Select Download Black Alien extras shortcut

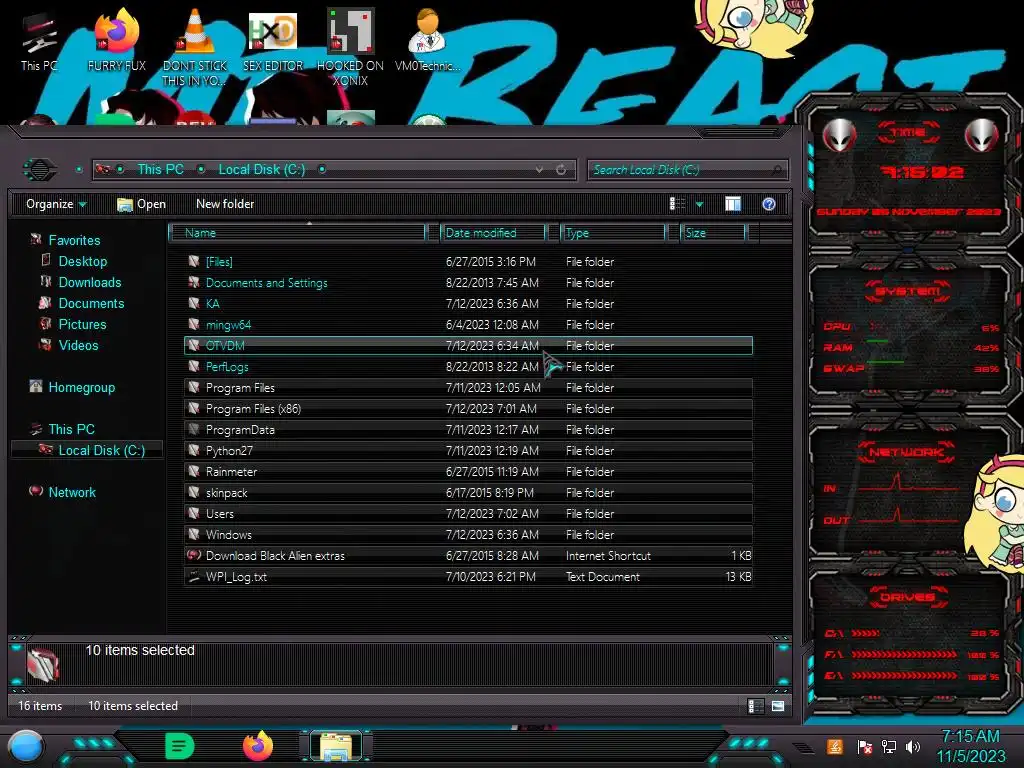coord(468,556)
